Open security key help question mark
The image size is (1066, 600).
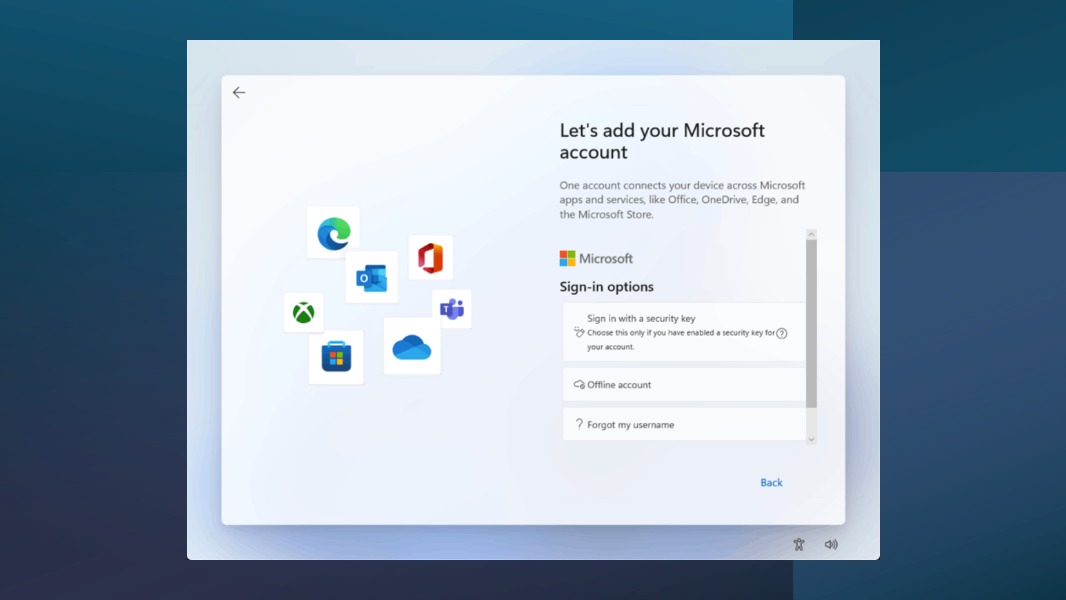click(782, 333)
